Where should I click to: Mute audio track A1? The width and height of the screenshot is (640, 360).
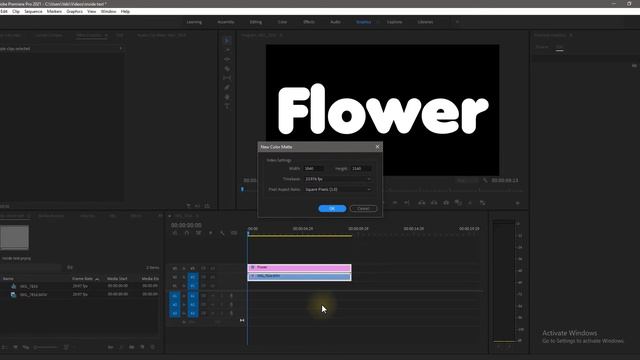click(213, 296)
